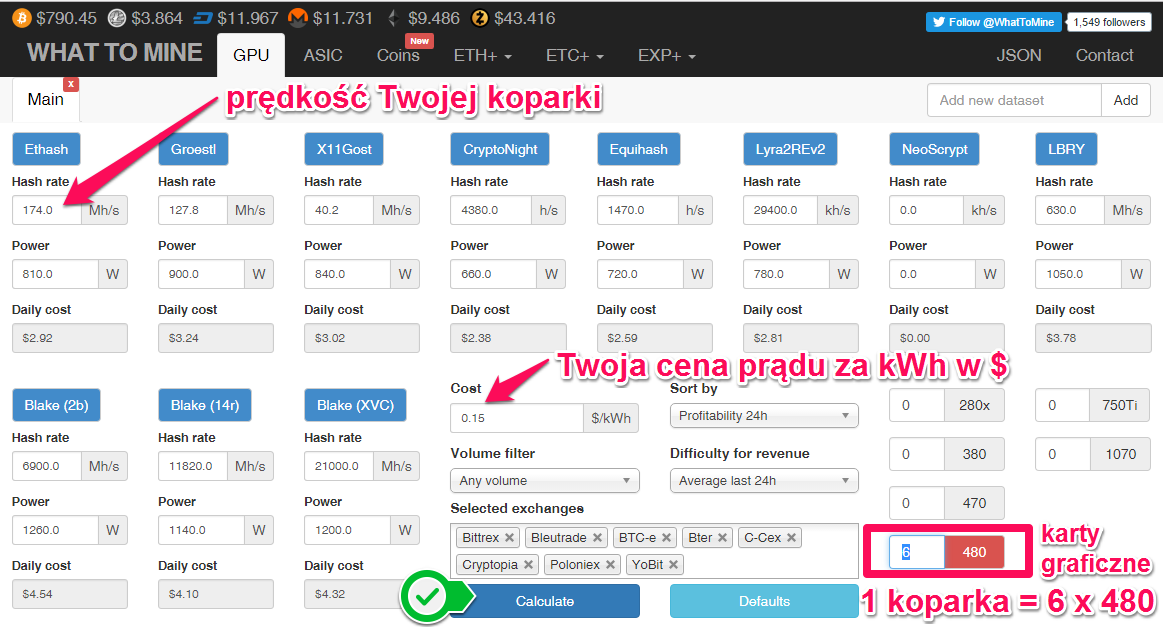Image resolution: width=1163 pixels, height=627 pixels.
Task: Switch to the ASIC tab
Action: click(323, 55)
